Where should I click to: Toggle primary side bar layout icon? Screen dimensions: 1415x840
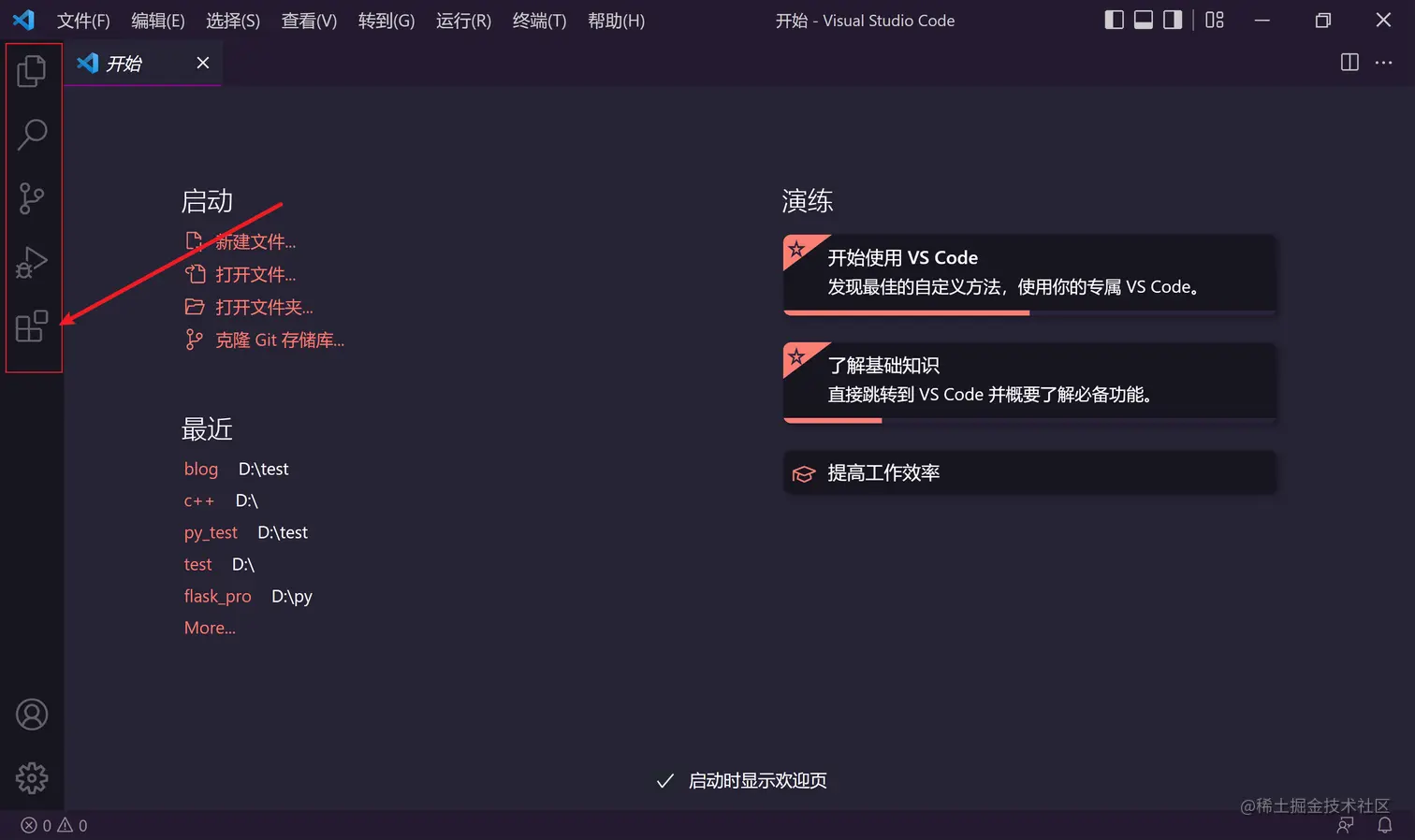point(1114,20)
